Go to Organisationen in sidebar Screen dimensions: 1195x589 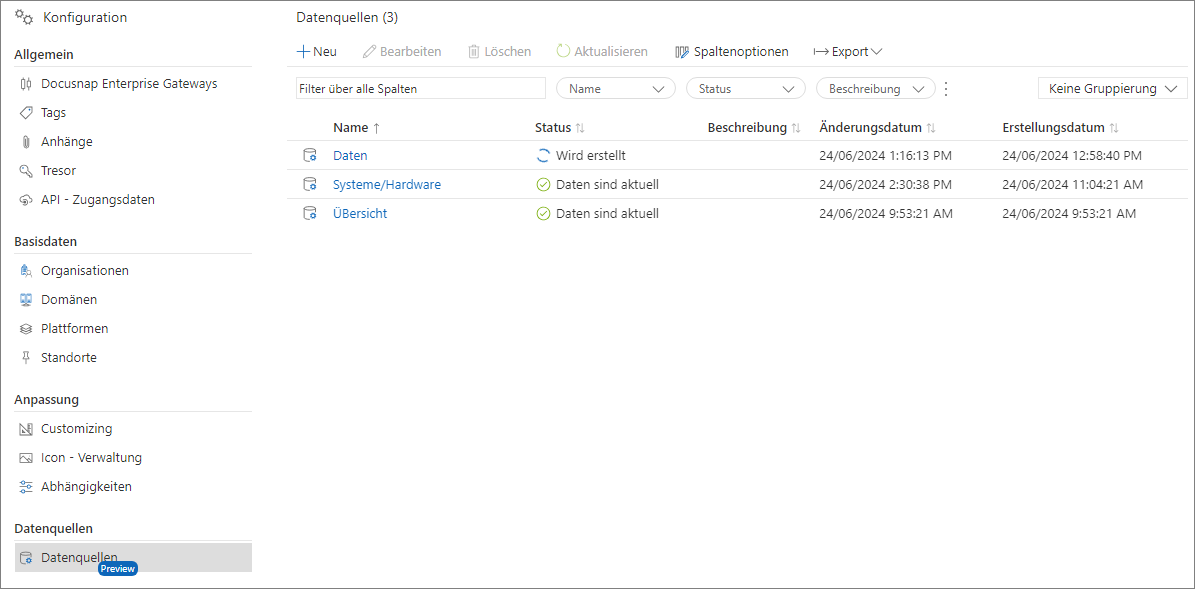(84, 271)
